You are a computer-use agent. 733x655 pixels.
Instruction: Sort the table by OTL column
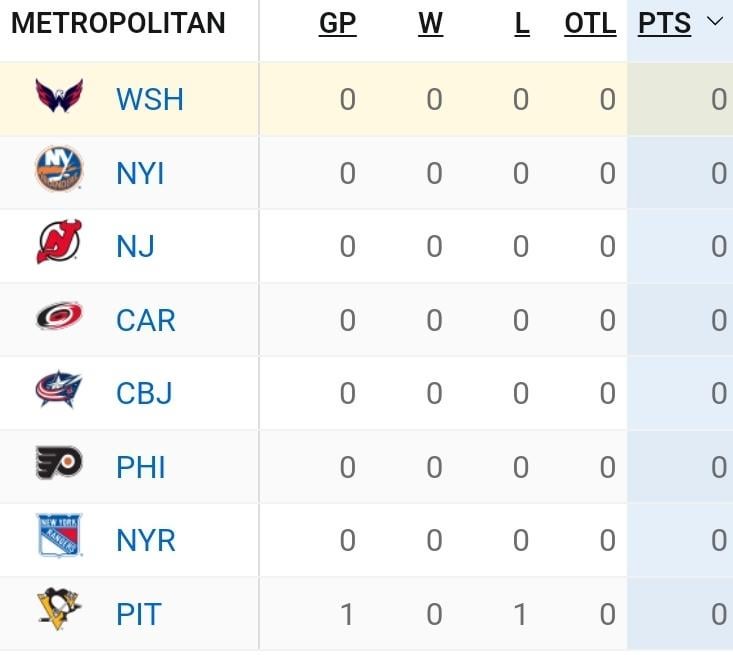(x=590, y=24)
